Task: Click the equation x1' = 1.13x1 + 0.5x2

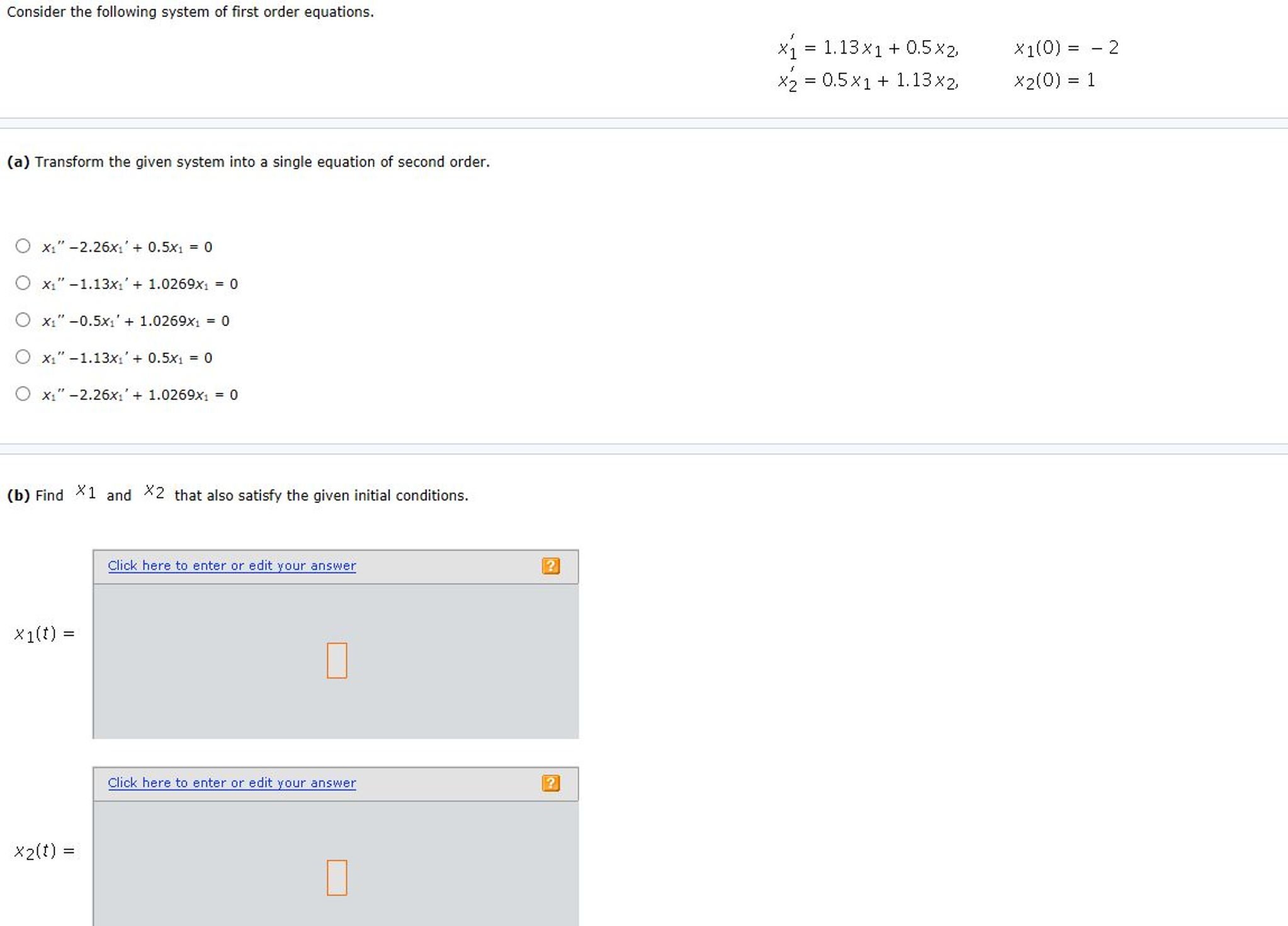Action: (x=867, y=48)
